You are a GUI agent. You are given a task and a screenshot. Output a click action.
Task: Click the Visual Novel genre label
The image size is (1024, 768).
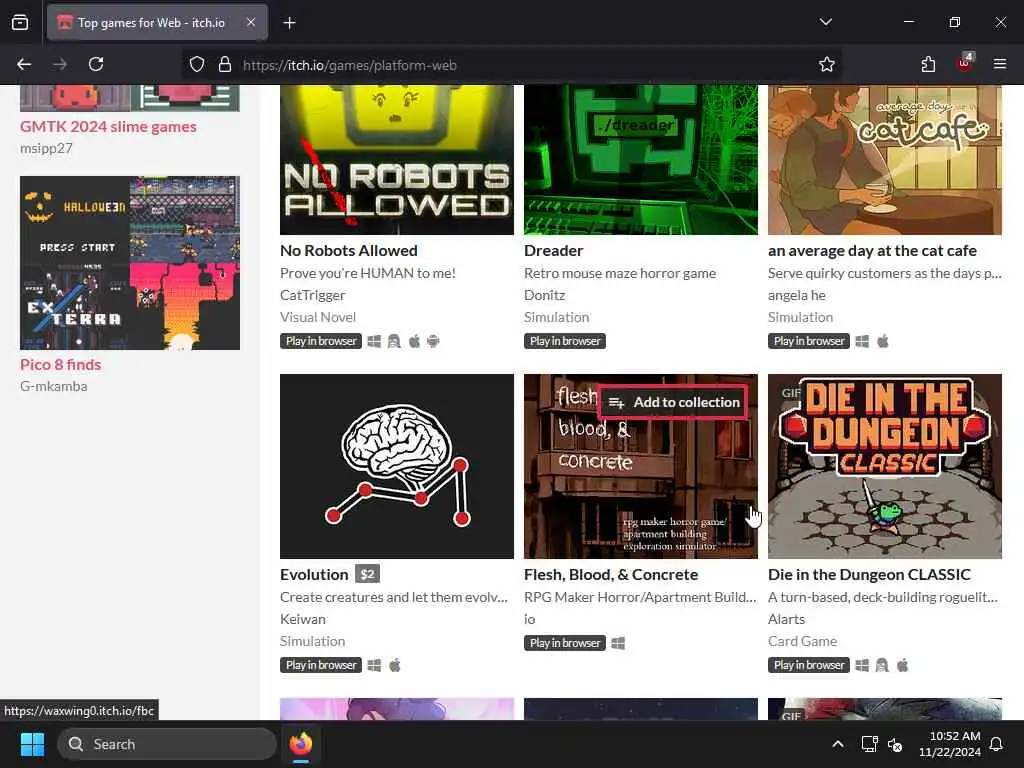[x=318, y=317]
